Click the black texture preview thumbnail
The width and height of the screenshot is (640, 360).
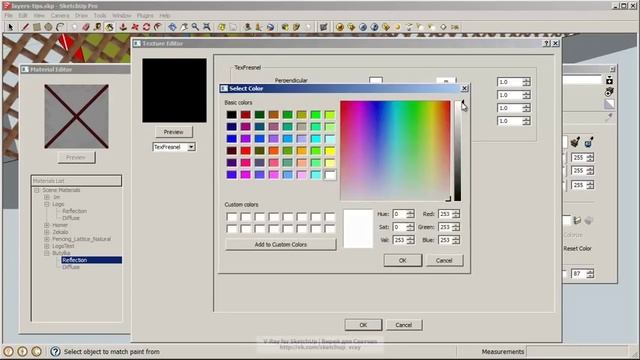pos(174,90)
